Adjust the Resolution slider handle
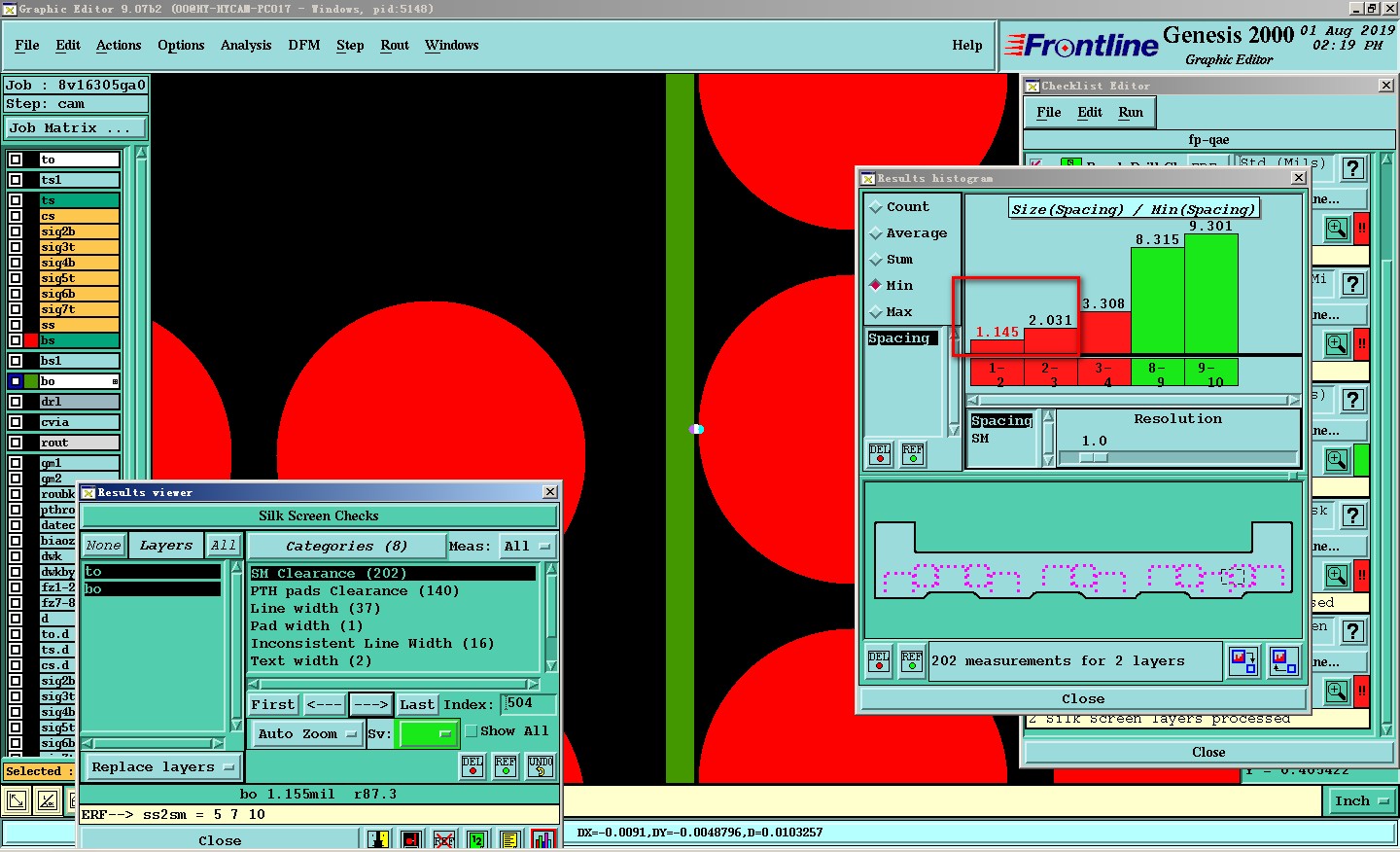Screen dimensions: 1400x852 point(1094,457)
